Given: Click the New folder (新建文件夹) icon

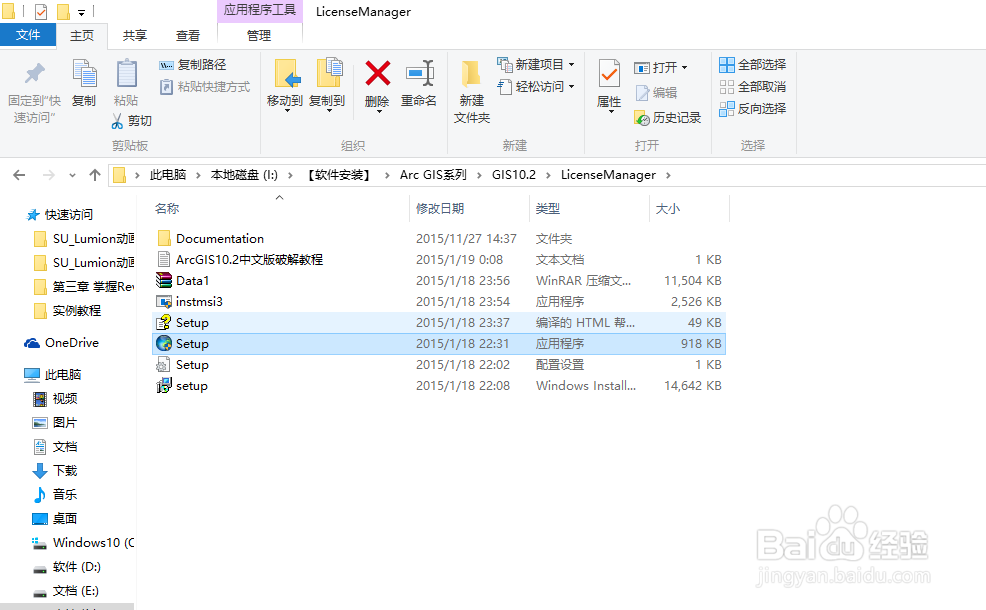Looking at the screenshot, I should 472,74.
